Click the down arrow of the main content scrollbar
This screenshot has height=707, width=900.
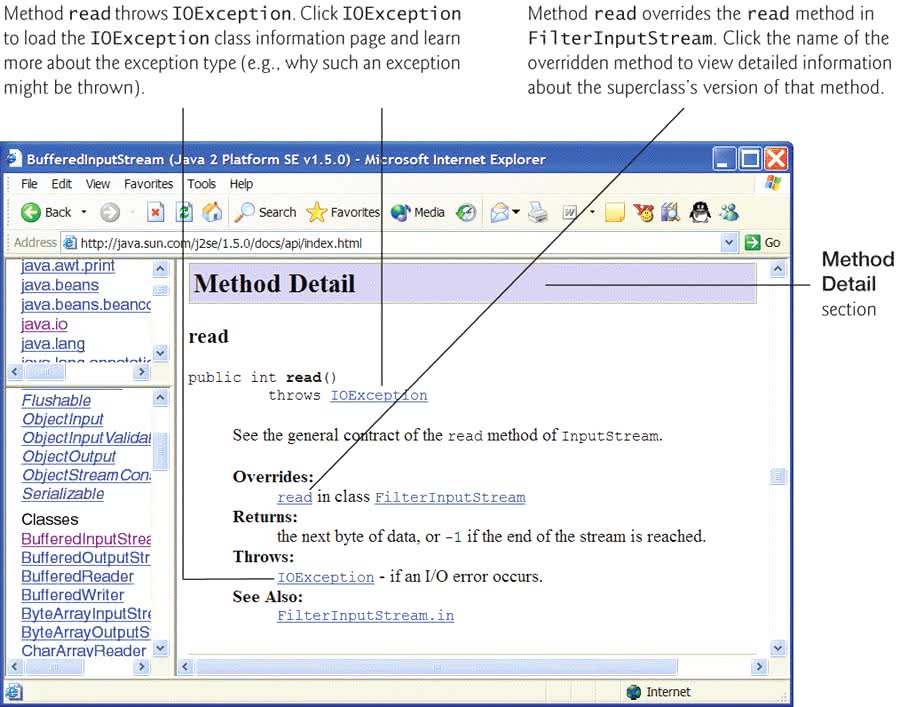pos(778,649)
